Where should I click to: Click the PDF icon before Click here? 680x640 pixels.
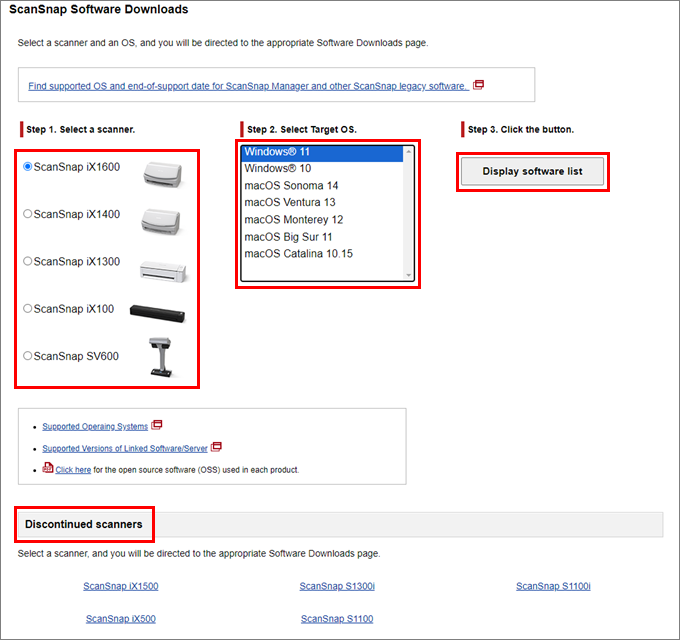(48, 468)
